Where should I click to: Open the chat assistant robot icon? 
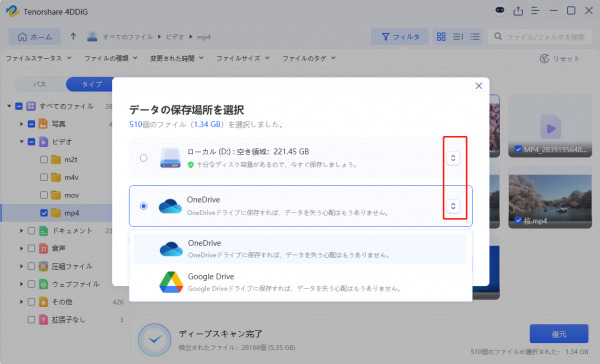(500, 11)
